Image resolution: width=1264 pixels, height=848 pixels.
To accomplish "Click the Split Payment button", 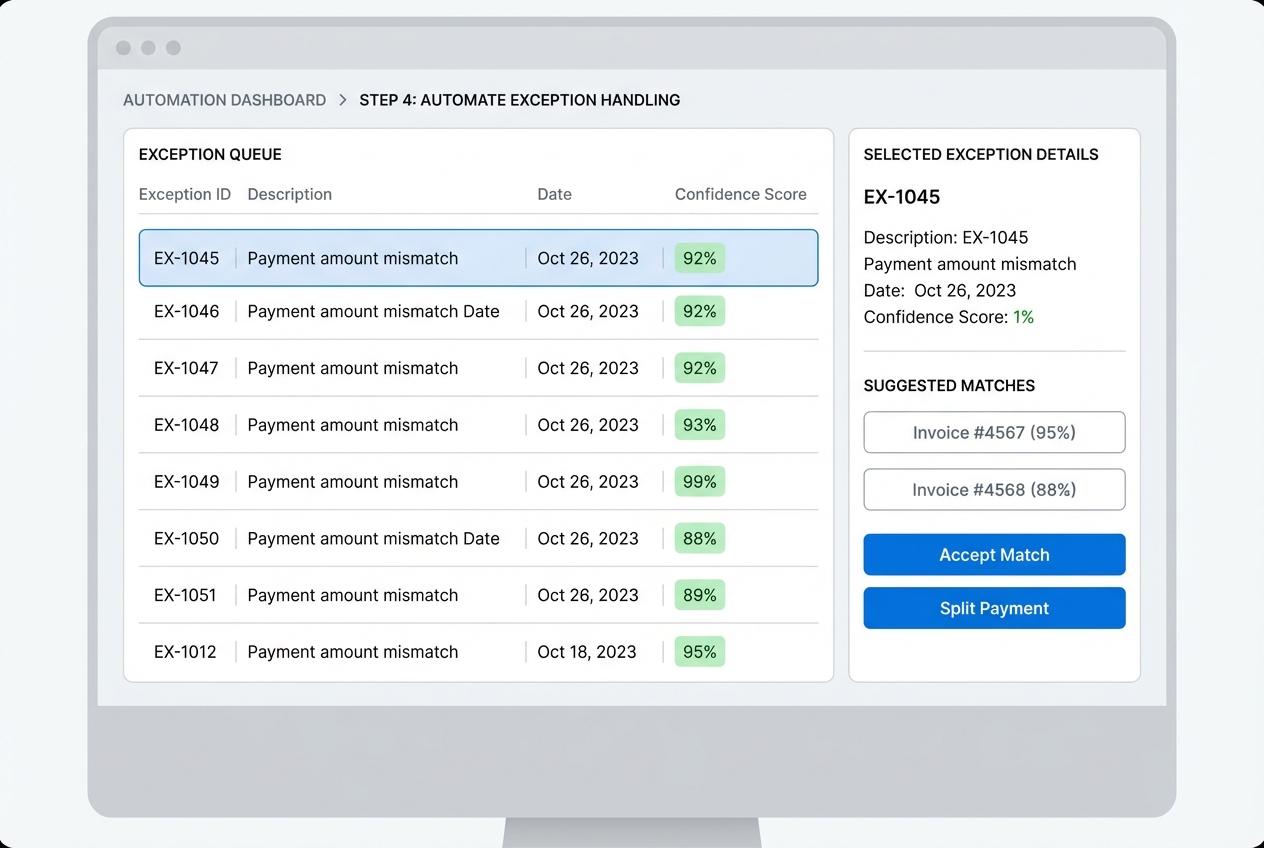I will click(993, 607).
